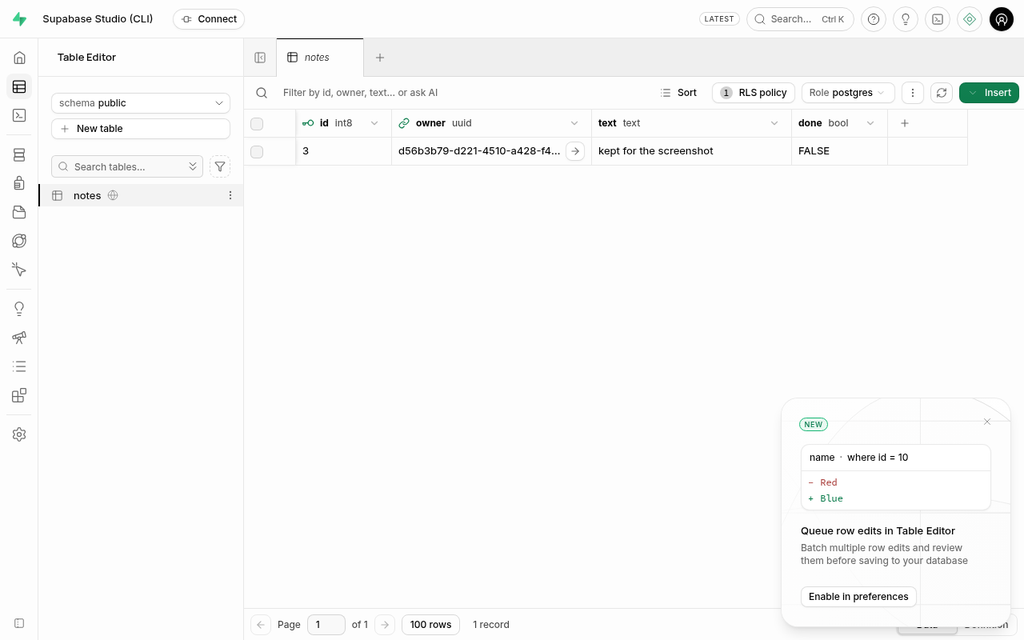Screen dimensions: 1024x640
Task: Switch to the notes tab
Action: pos(320,57)
